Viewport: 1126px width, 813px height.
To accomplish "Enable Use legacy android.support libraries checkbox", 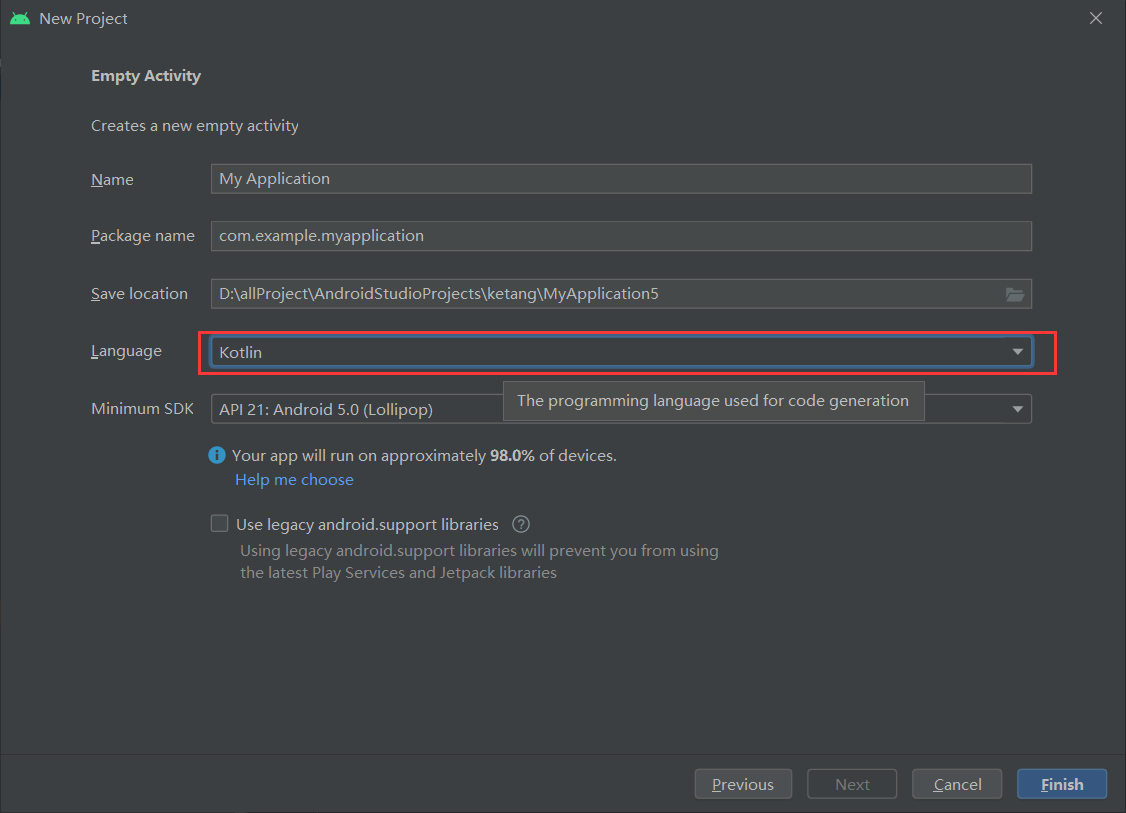I will 219,524.
